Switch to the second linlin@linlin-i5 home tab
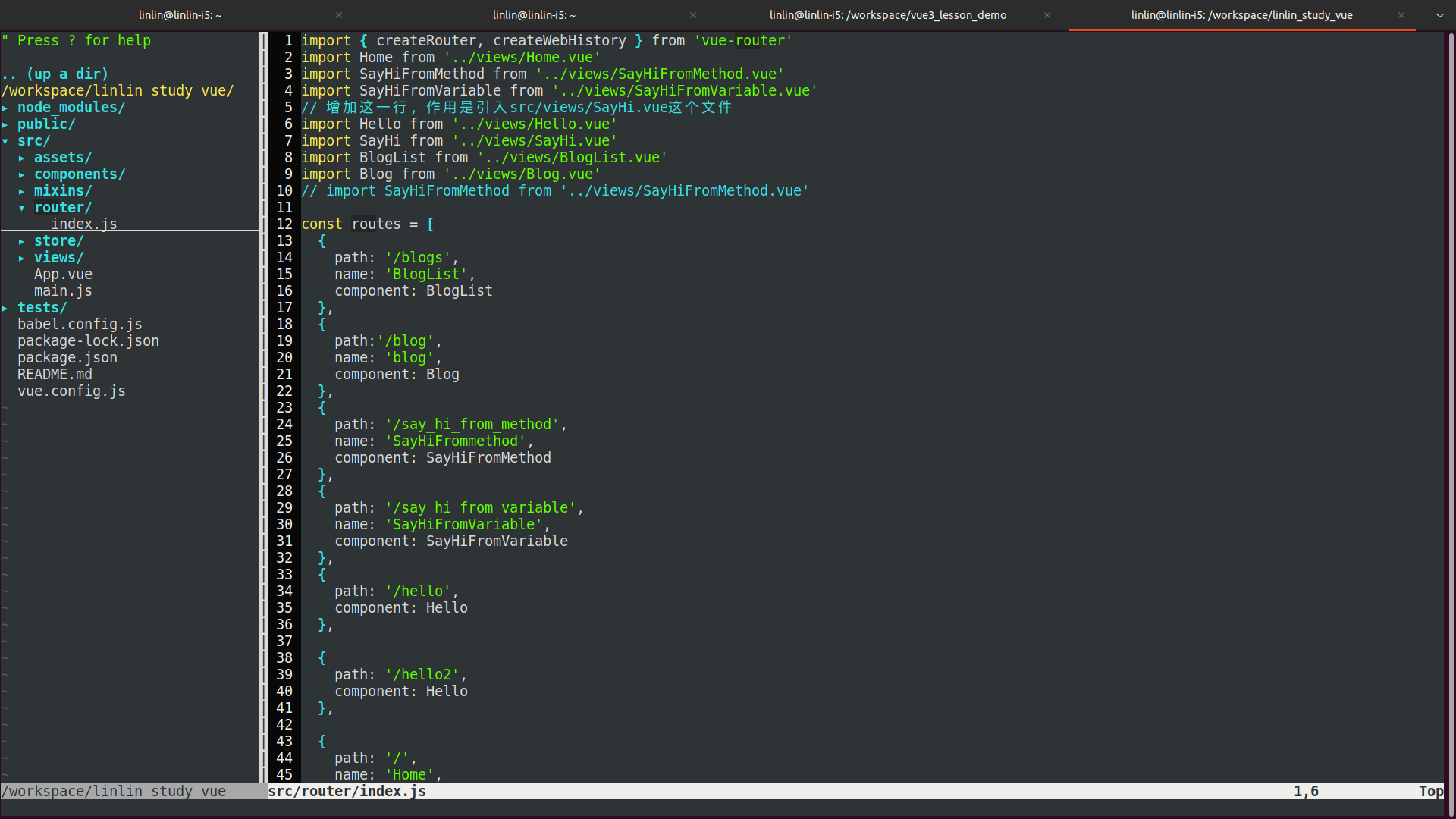1456x819 pixels. click(x=533, y=15)
